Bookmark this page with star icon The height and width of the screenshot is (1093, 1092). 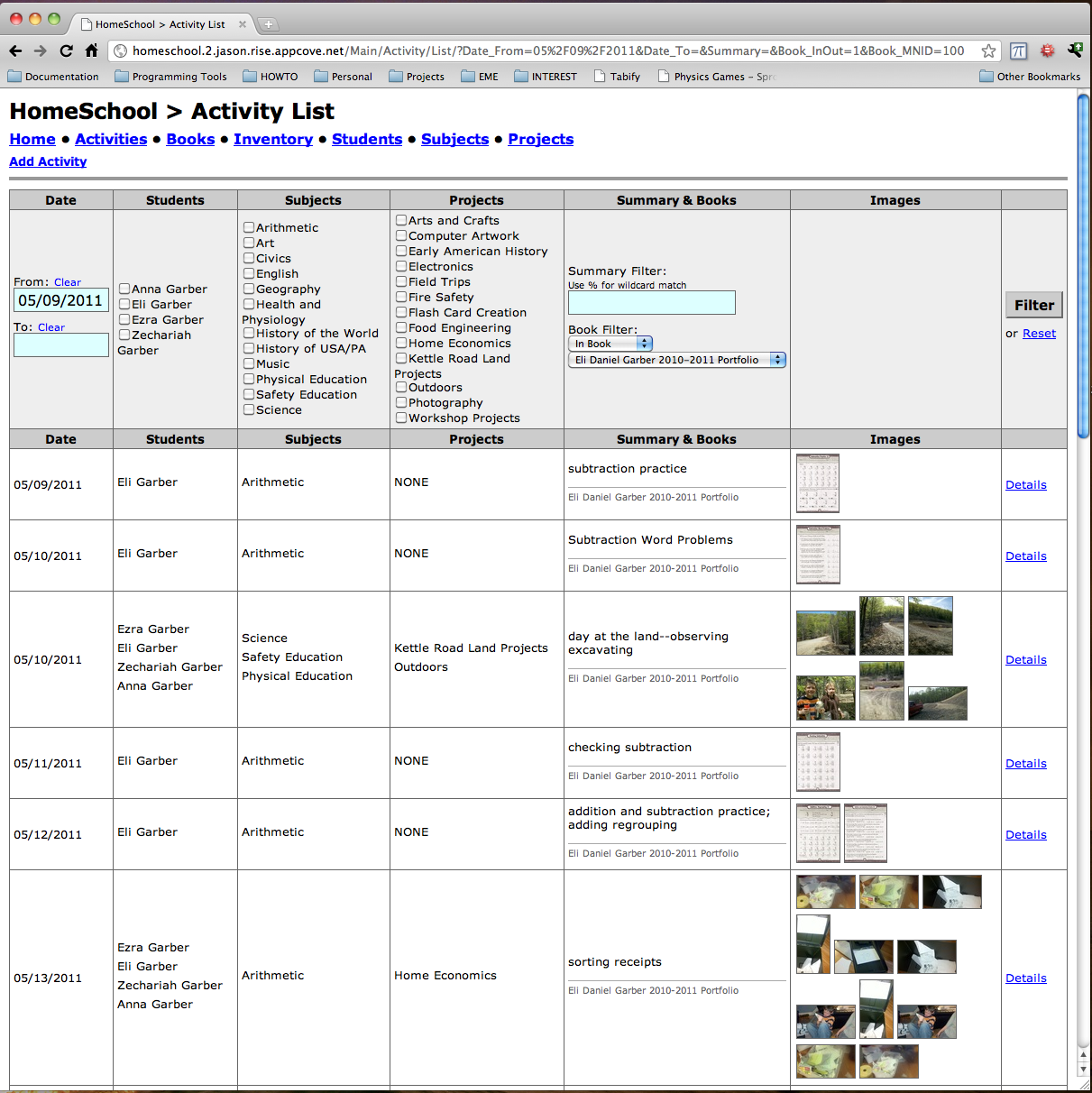tap(988, 51)
